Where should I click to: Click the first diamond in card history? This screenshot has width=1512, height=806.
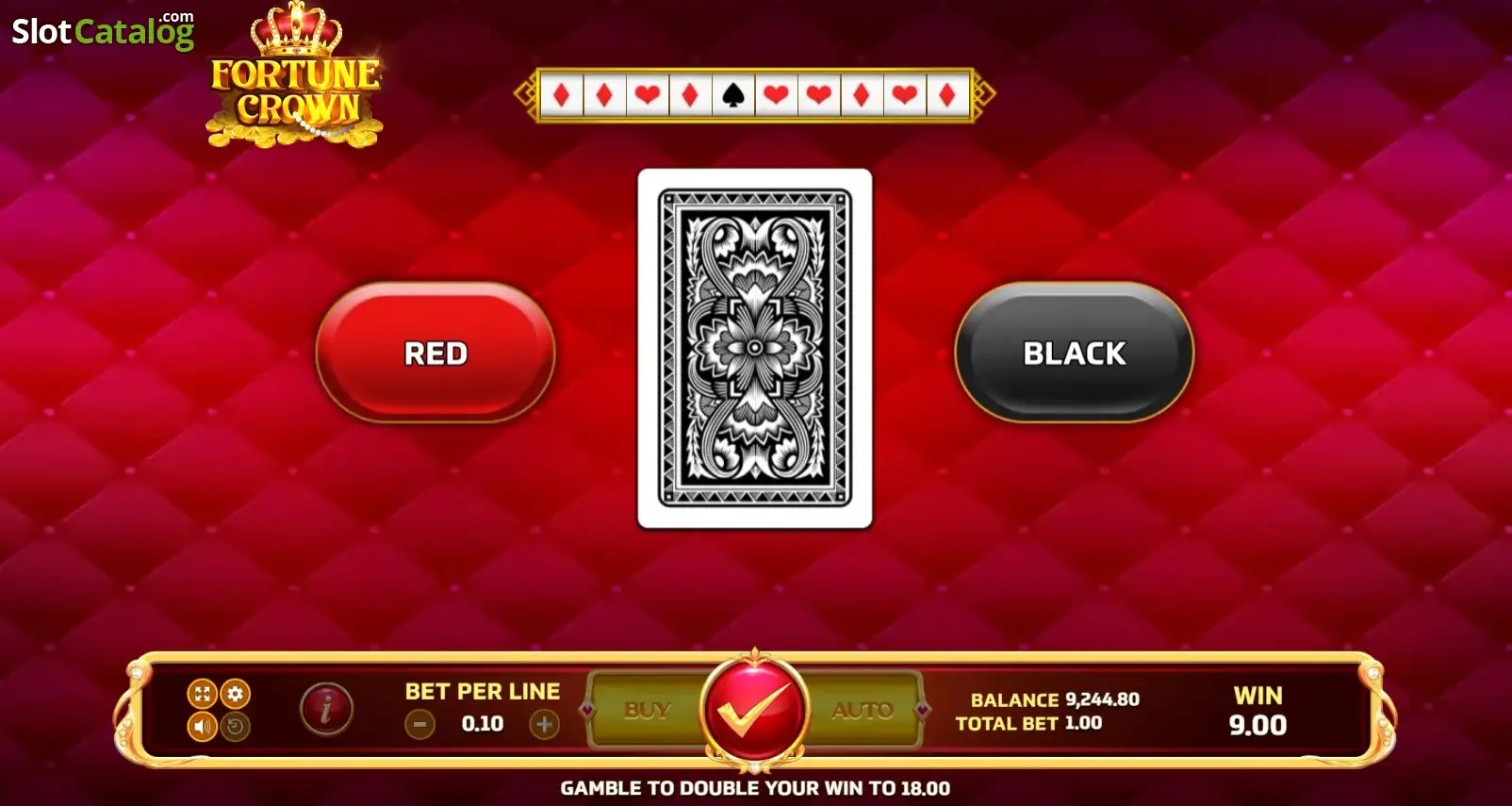562,95
